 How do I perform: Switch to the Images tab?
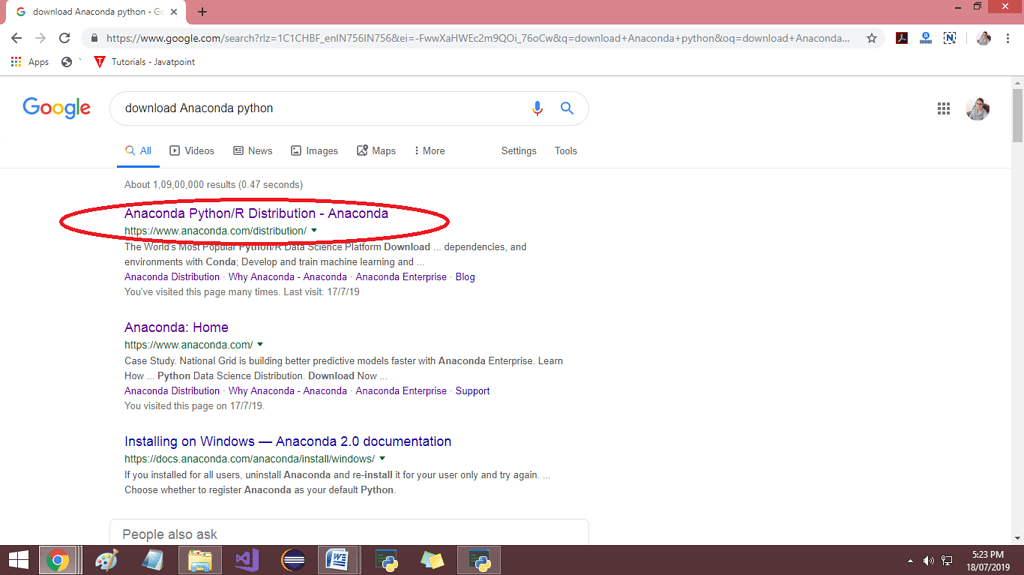coord(315,151)
